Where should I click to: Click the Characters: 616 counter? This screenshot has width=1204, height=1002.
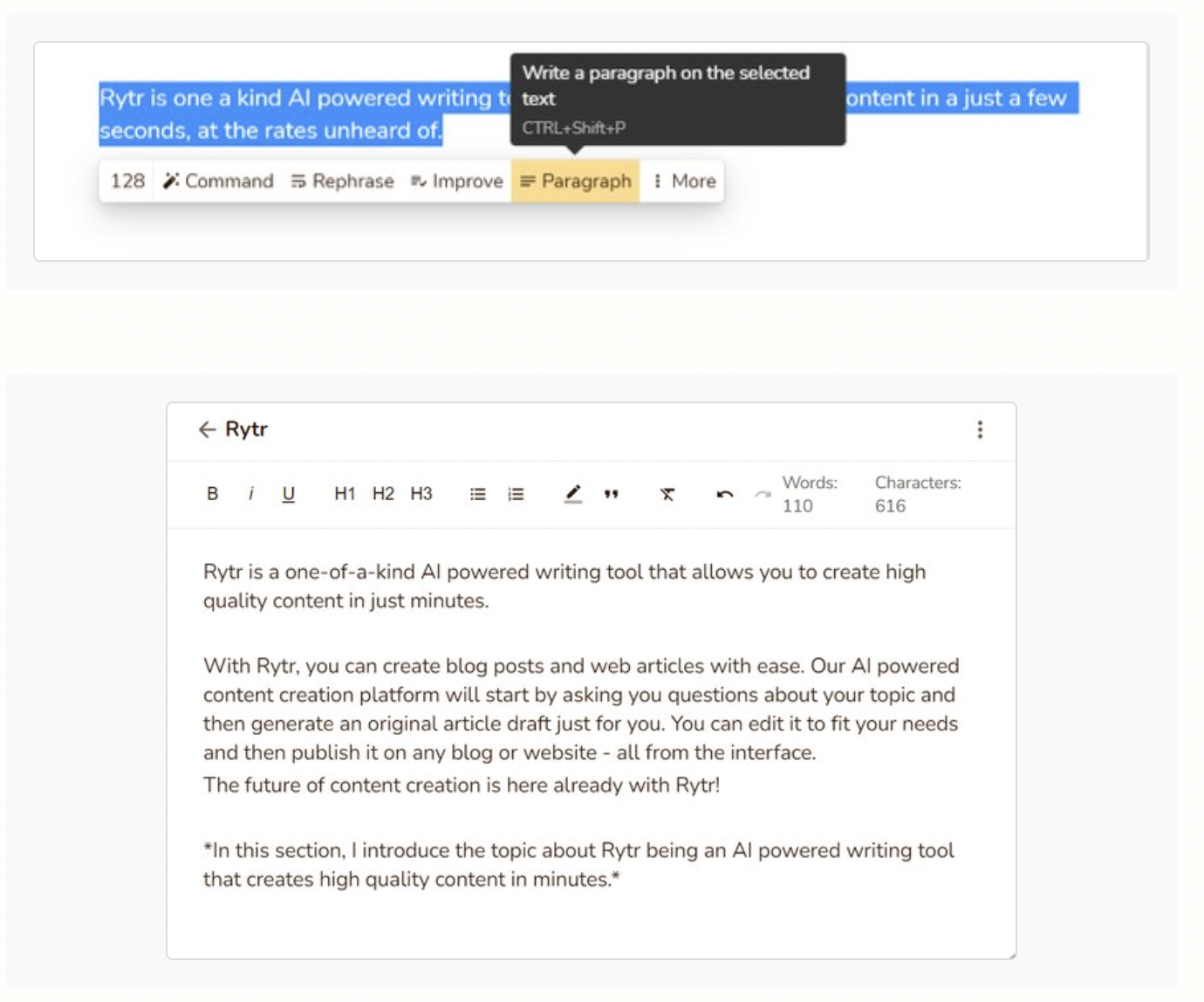click(x=918, y=494)
